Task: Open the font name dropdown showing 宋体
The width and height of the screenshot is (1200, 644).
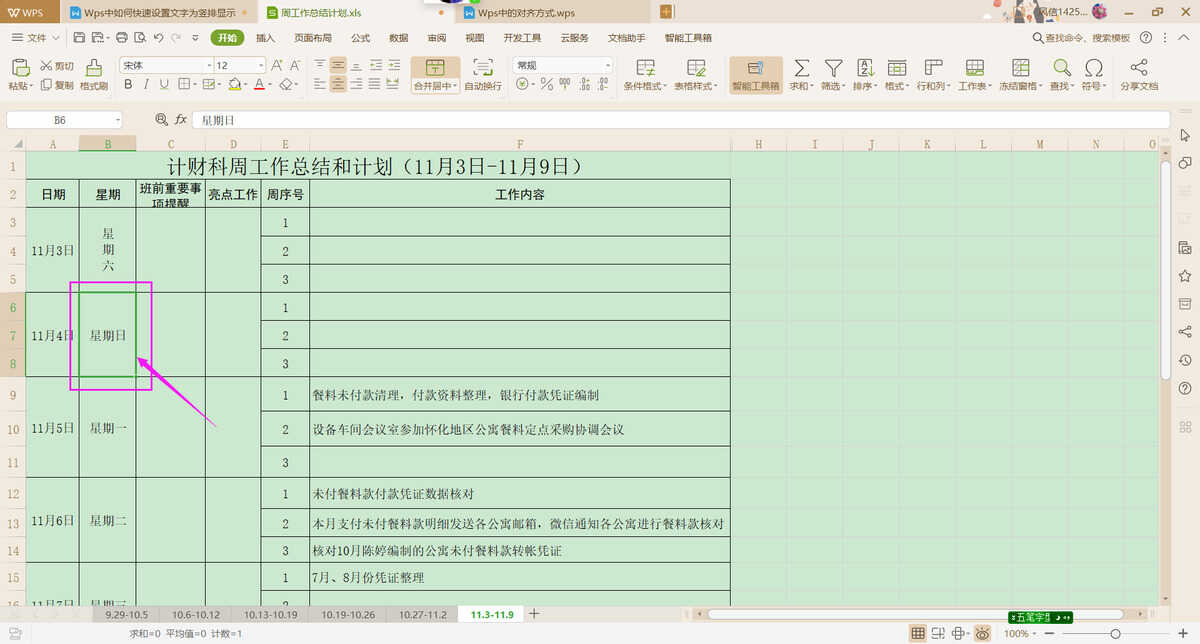Action: click(208, 65)
